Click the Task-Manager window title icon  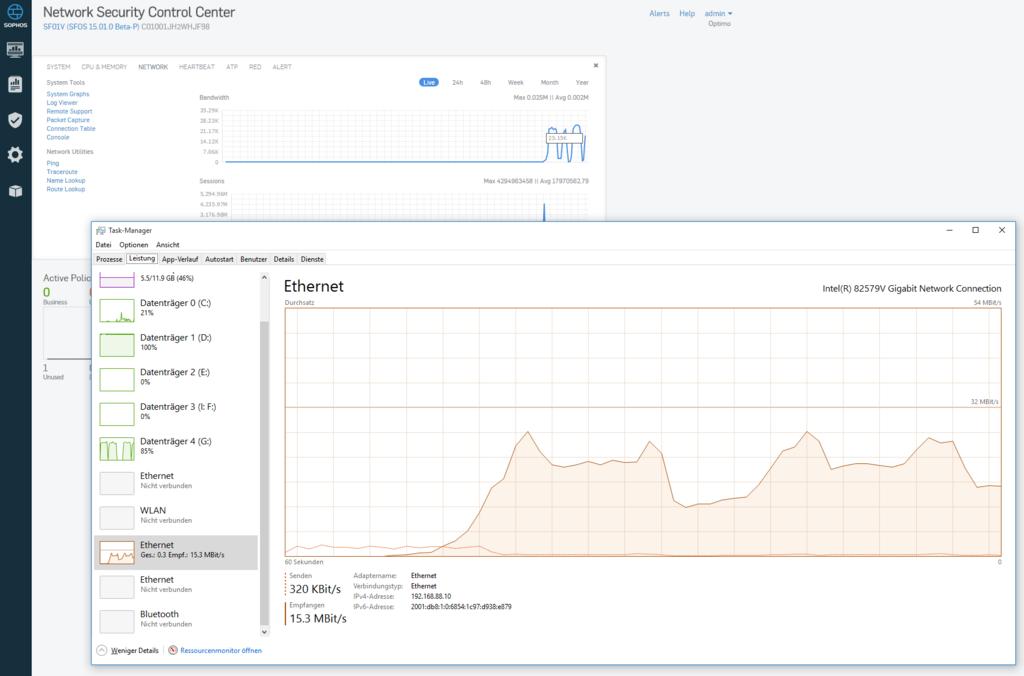(x=101, y=231)
